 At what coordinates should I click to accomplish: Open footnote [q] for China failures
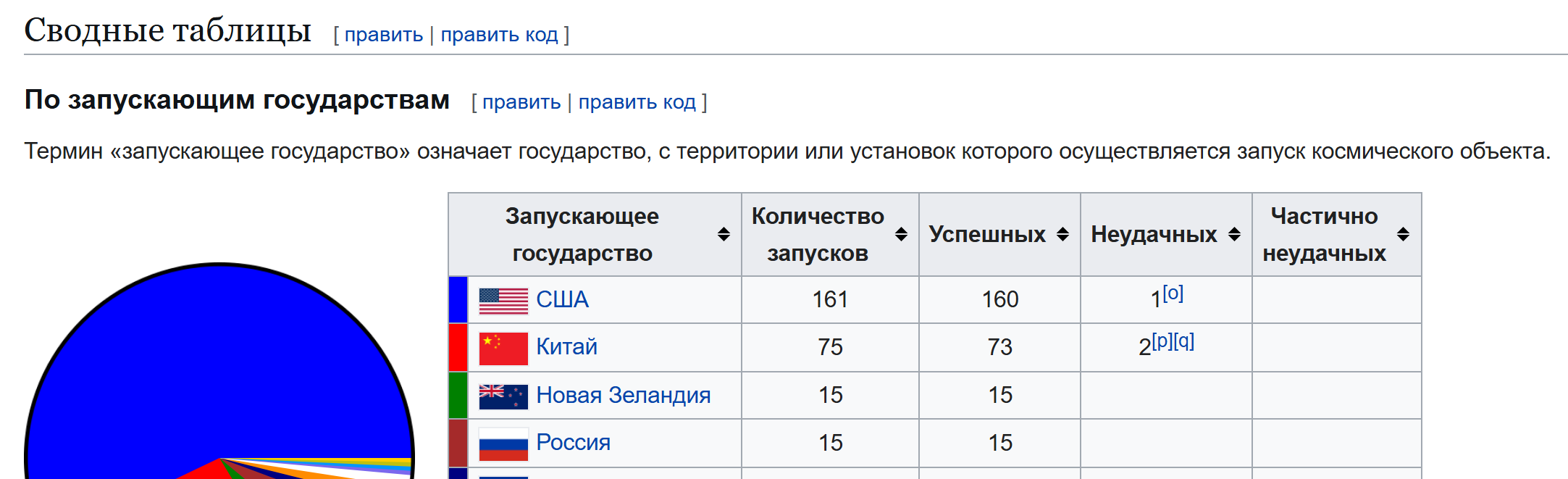coord(1183,341)
